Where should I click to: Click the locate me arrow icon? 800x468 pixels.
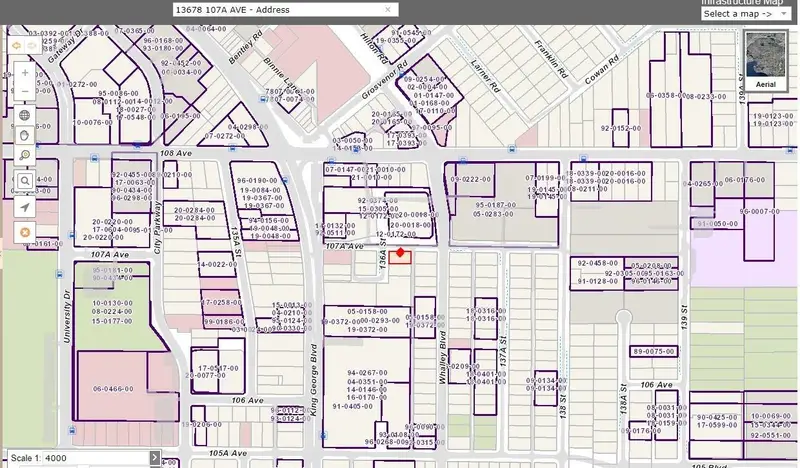[x=25, y=206]
